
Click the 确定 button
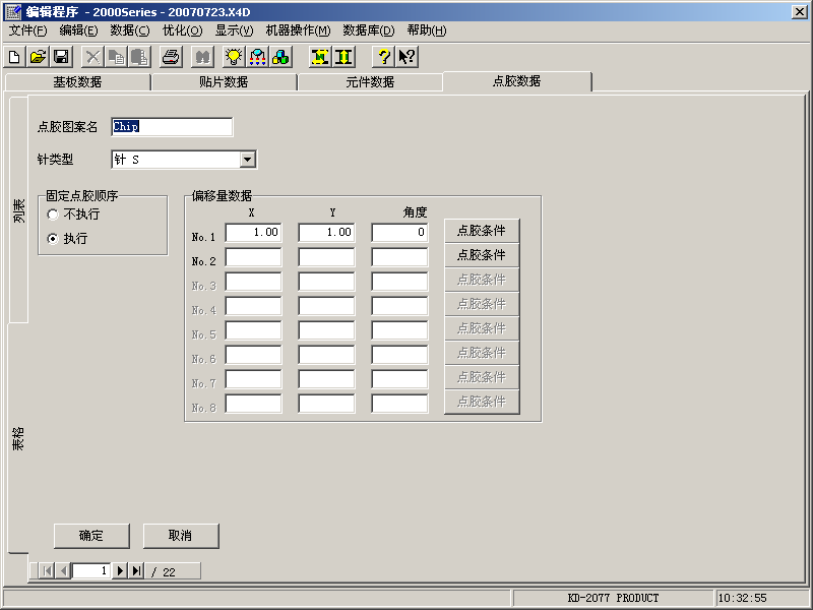[x=91, y=535]
